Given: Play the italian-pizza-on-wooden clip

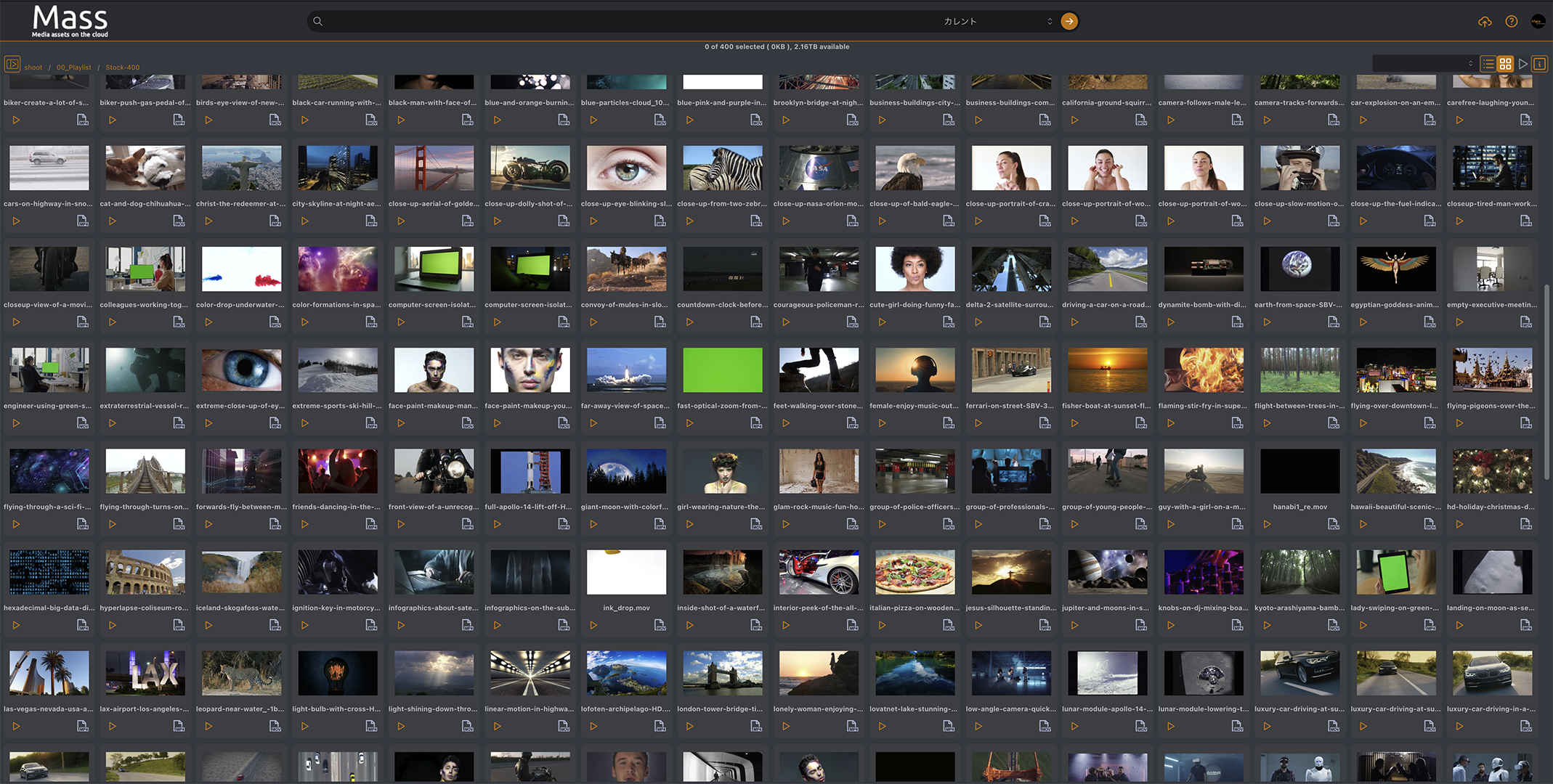Looking at the screenshot, I should click(x=882, y=625).
